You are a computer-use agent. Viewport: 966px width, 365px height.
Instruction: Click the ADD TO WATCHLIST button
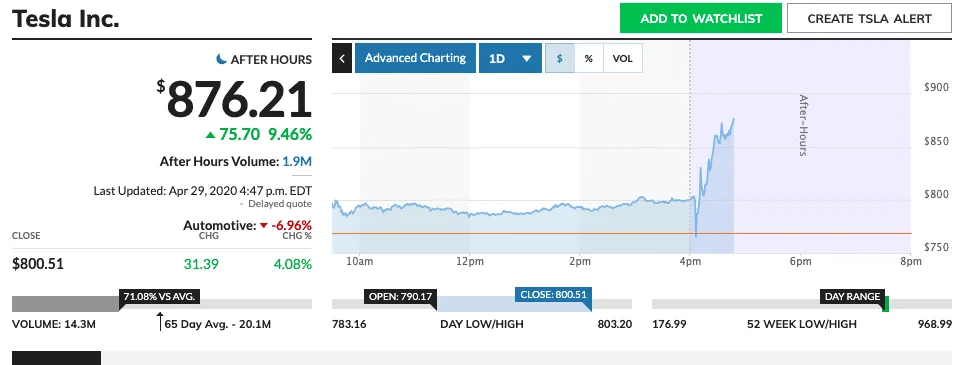pos(700,18)
